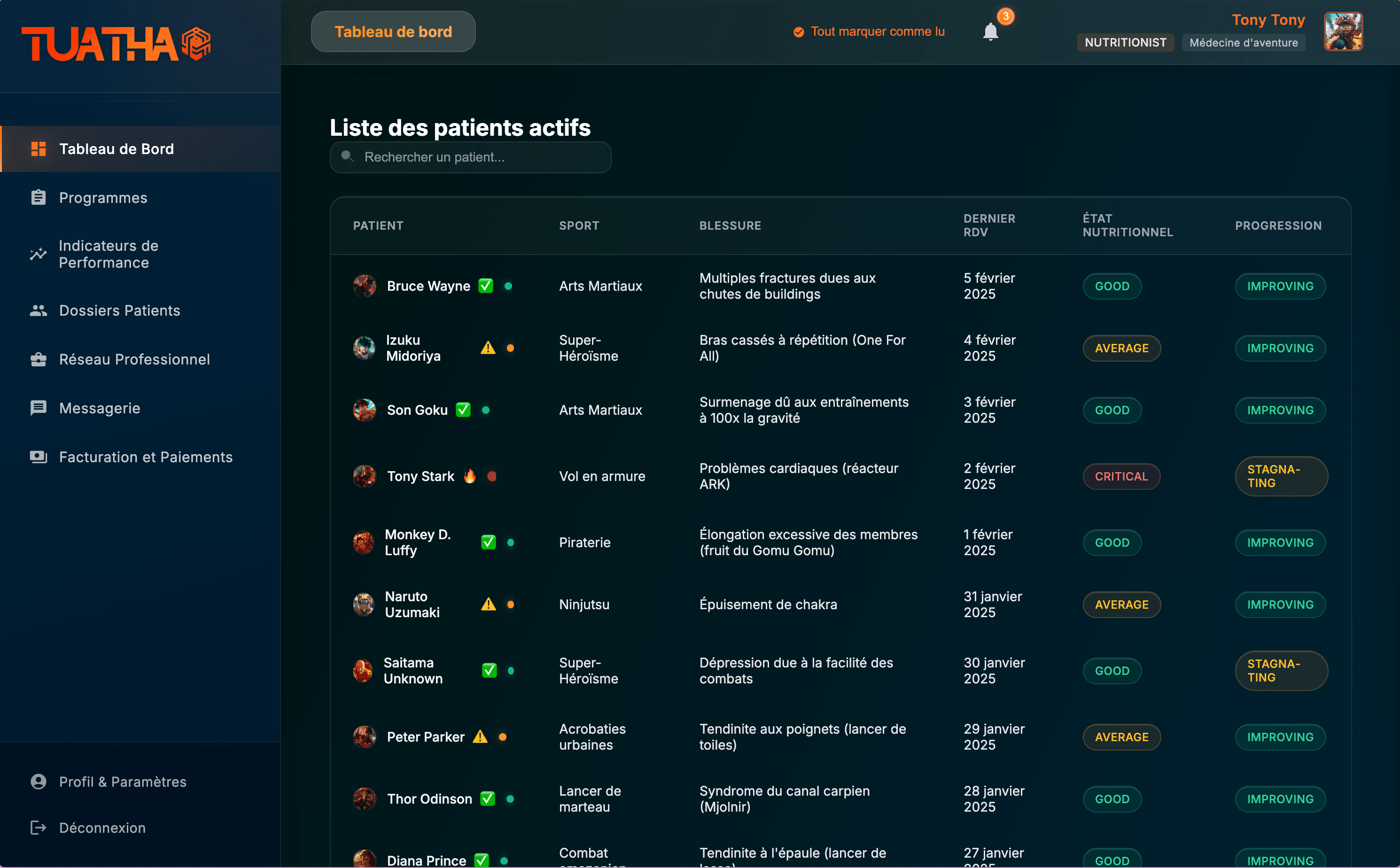Click Bruce Wayne's GOOD badge
1400x868 pixels.
1112,286
